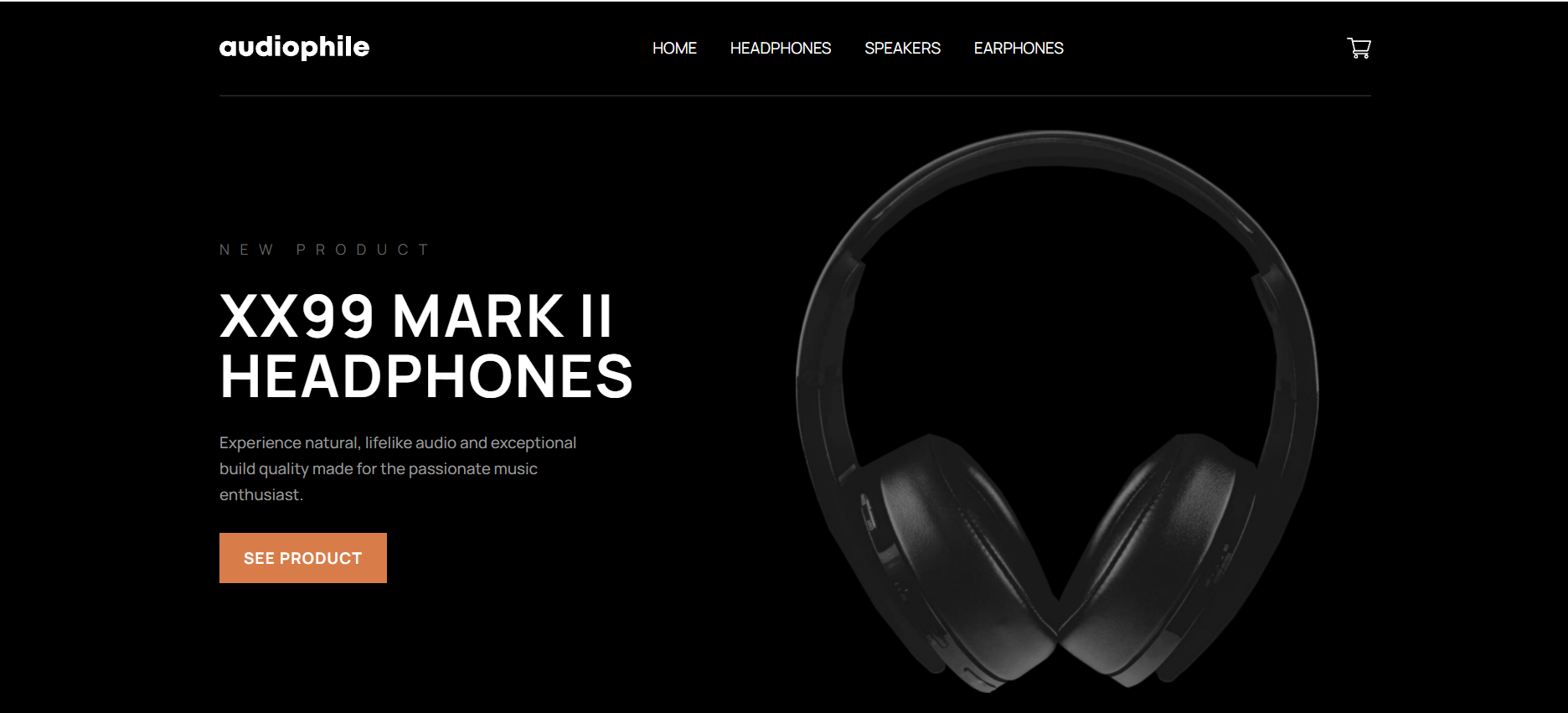Click the 'Experience natural, lifelike audio' text line

[398, 442]
